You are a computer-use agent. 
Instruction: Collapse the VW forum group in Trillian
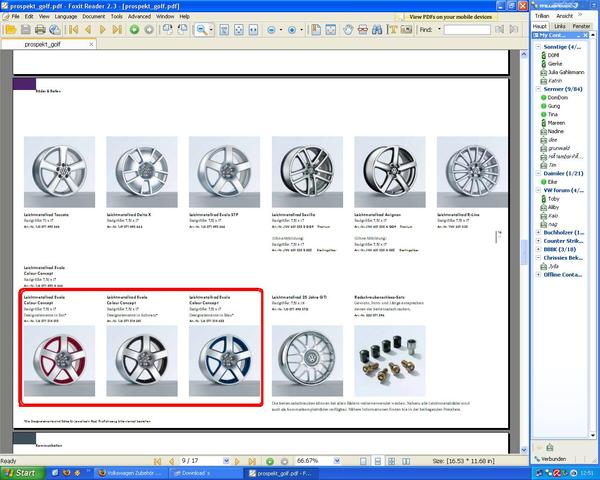coord(538,190)
